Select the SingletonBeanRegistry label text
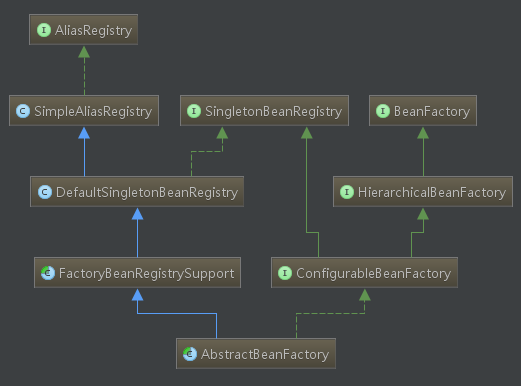 pyautogui.click(x=274, y=112)
